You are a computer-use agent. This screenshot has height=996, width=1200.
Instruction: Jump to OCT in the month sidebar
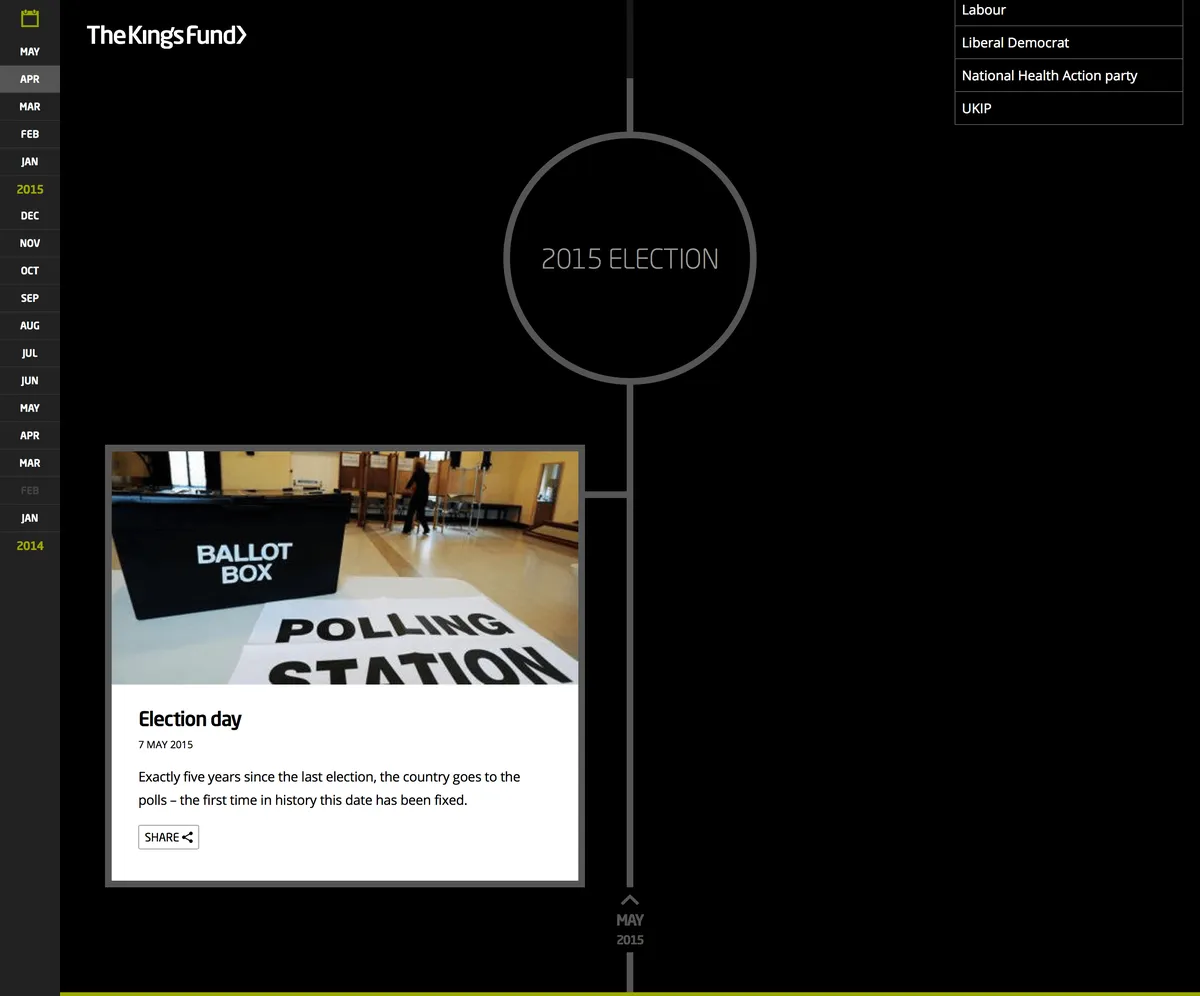(x=30, y=271)
